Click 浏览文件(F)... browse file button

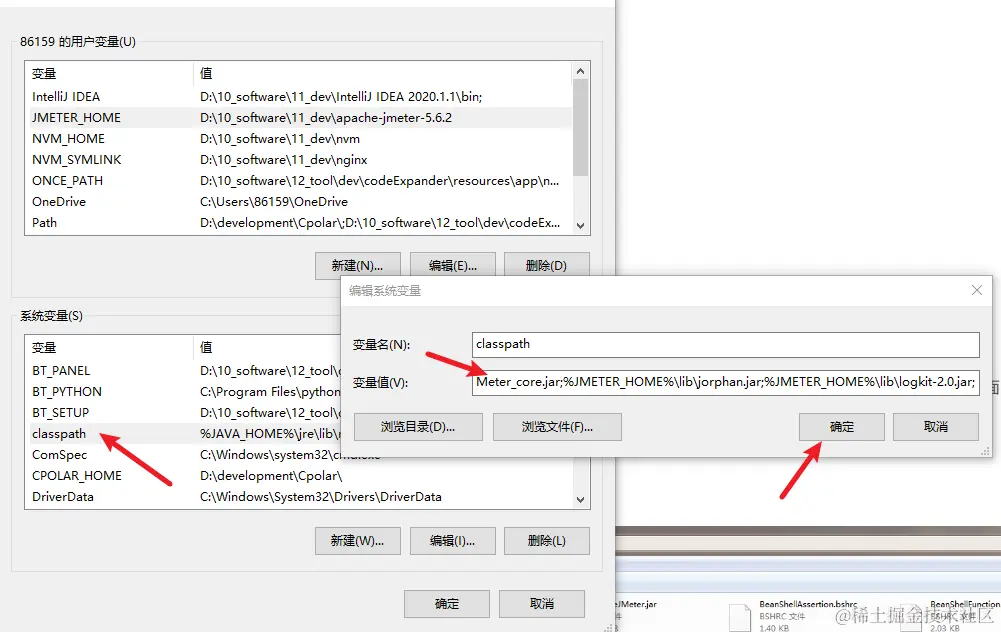(557, 427)
